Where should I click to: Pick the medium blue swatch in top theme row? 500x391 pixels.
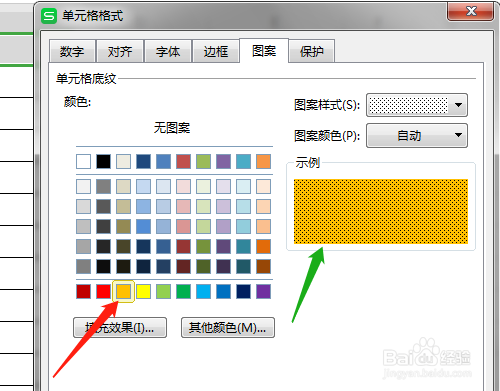163,161
